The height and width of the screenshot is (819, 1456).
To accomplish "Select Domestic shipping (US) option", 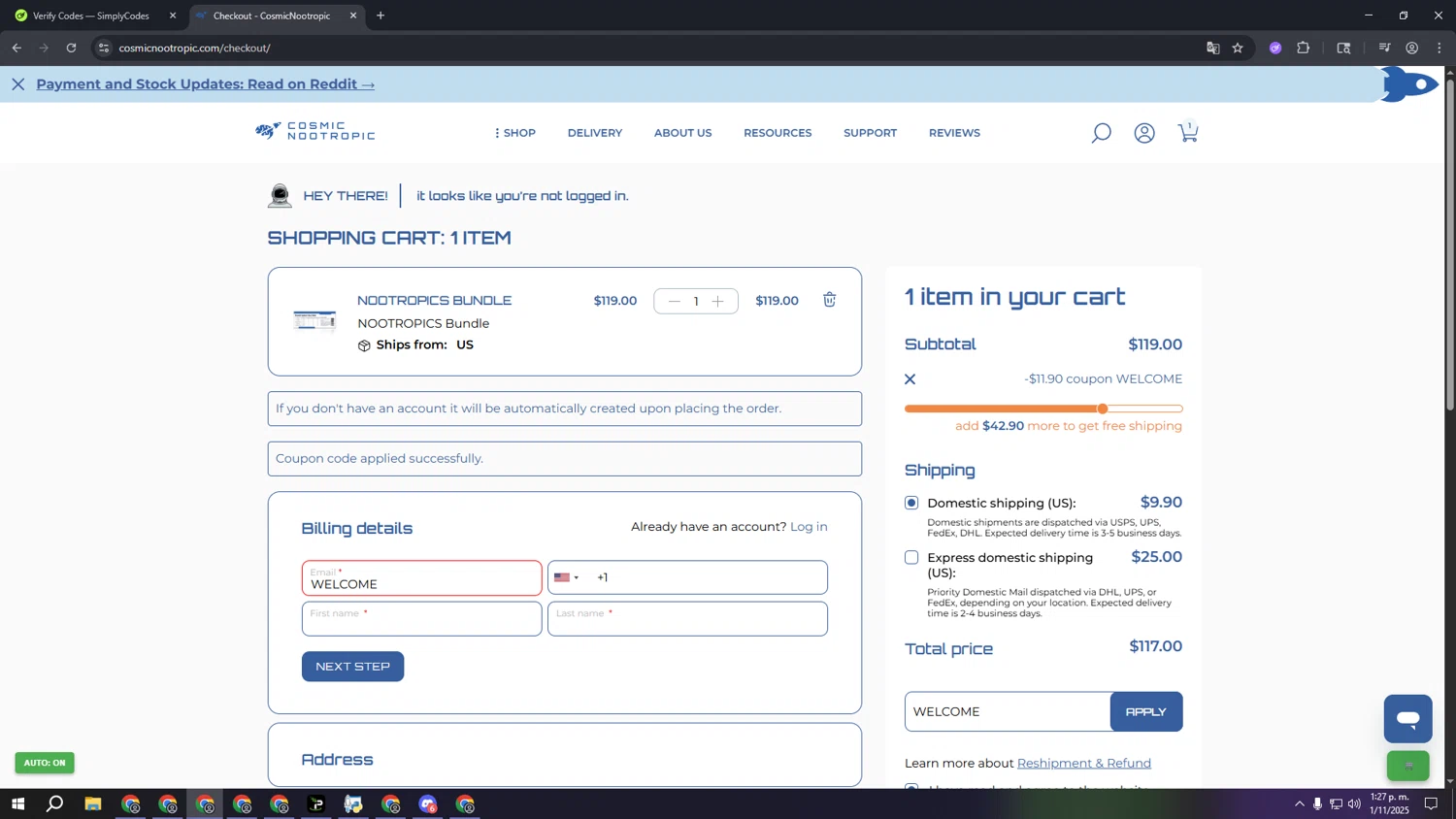I will 911,503.
